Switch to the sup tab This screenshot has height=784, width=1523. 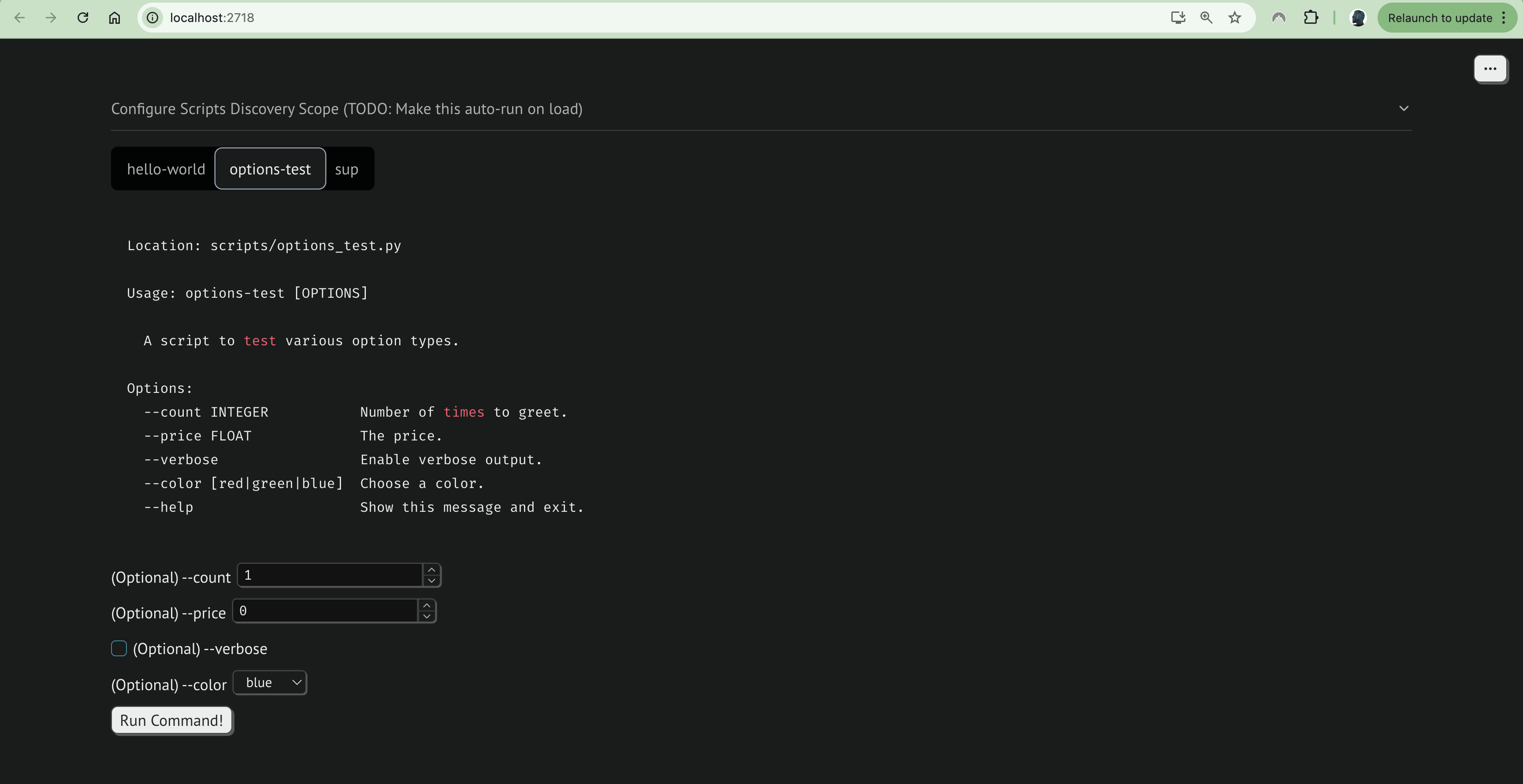[x=346, y=169]
